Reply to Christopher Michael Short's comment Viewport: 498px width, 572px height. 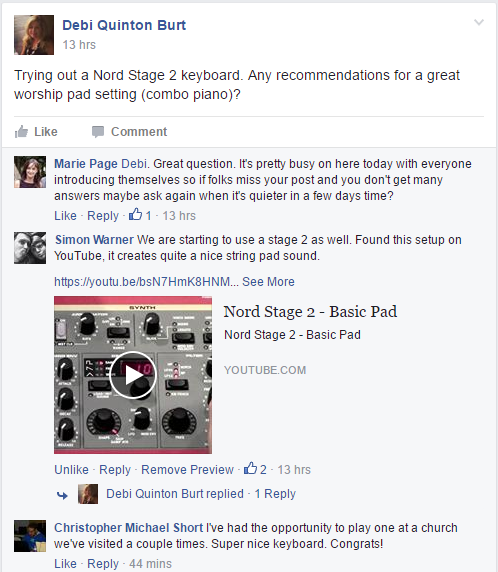[x=103, y=564]
